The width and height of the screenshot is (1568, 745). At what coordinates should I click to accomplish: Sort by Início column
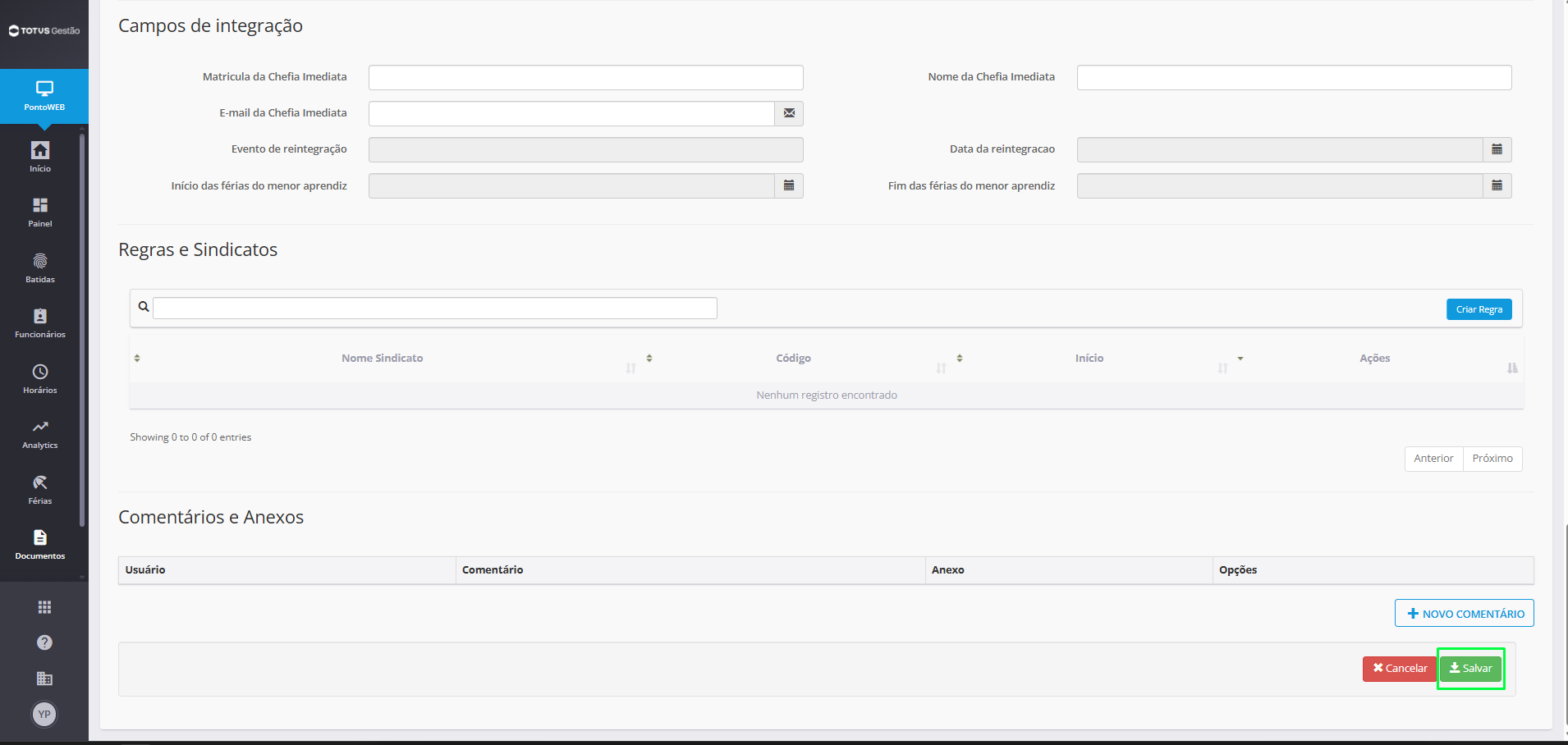pos(1089,359)
